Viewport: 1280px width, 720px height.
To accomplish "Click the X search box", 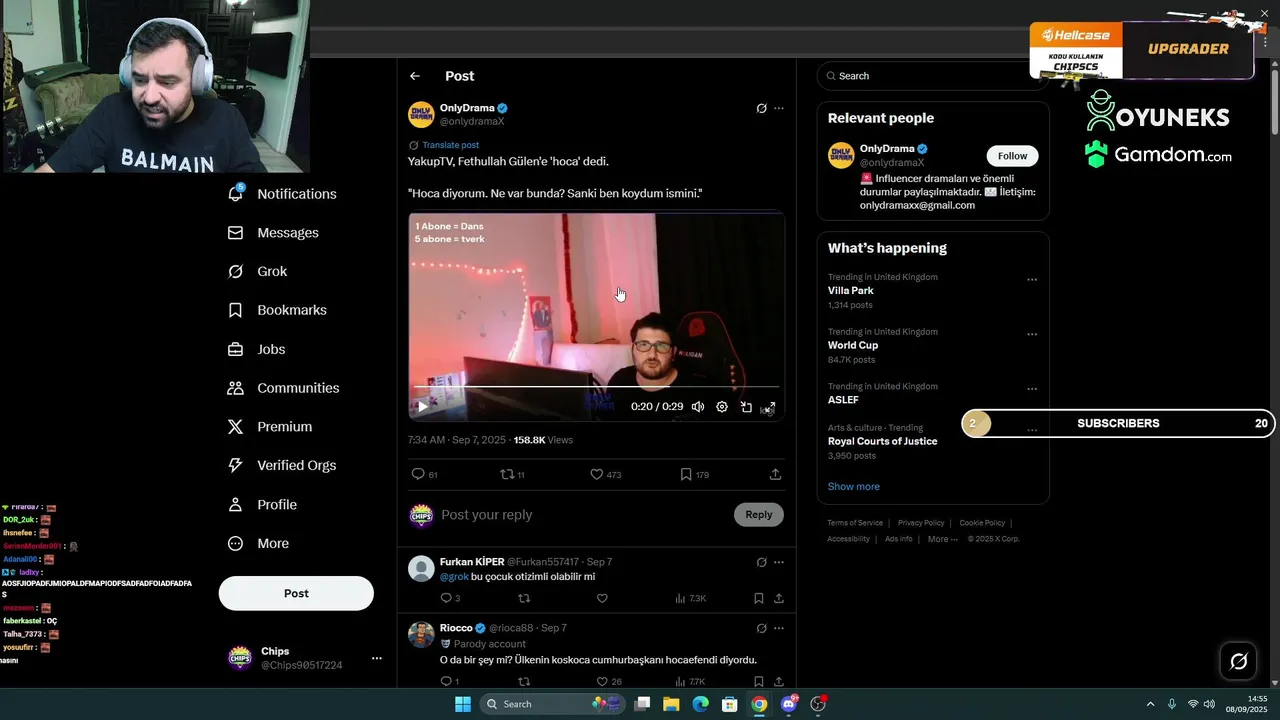I will point(933,76).
